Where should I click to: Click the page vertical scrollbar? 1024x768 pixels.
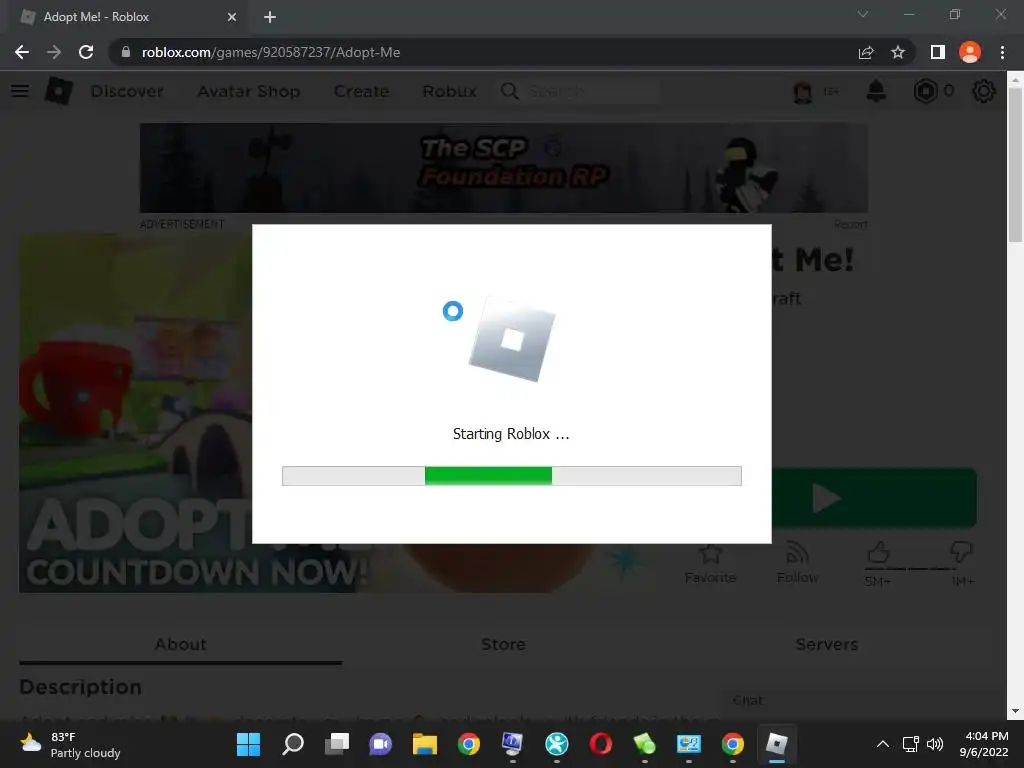pos(1015,165)
